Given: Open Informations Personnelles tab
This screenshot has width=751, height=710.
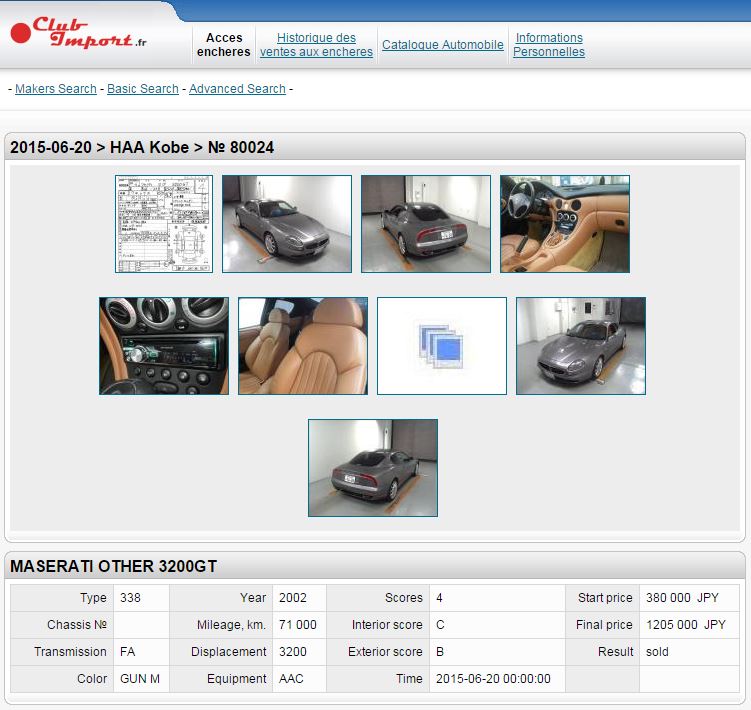Looking at the screenshot, I should 549,45.
